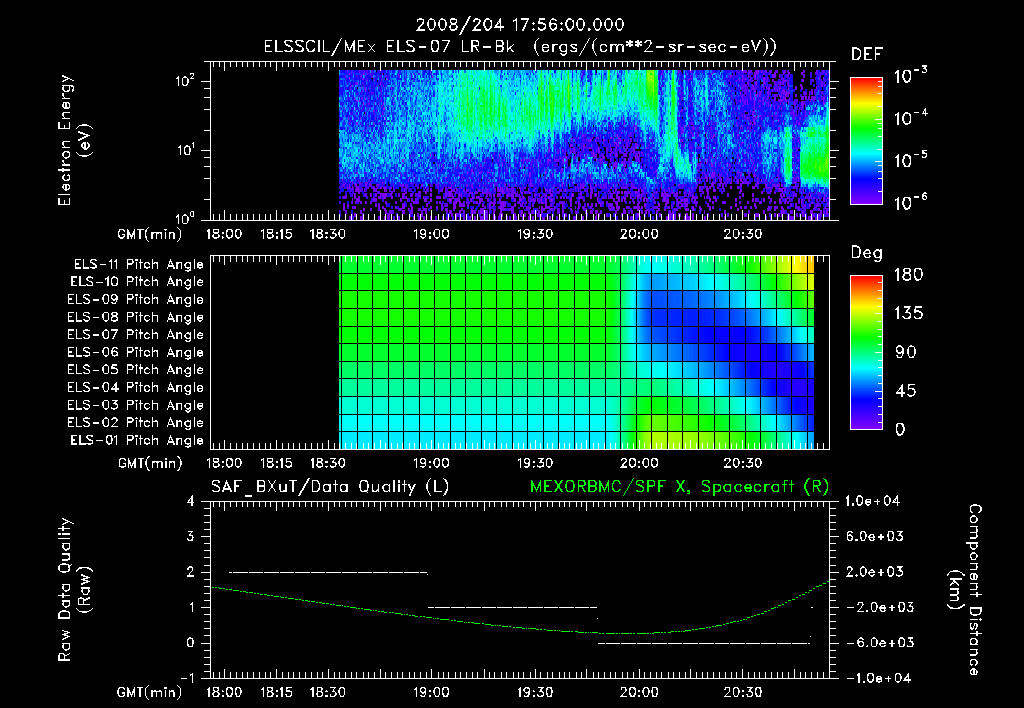Click the Deg colorbar heading
The width and height of the screenshot is (1024, 708).
867,253
